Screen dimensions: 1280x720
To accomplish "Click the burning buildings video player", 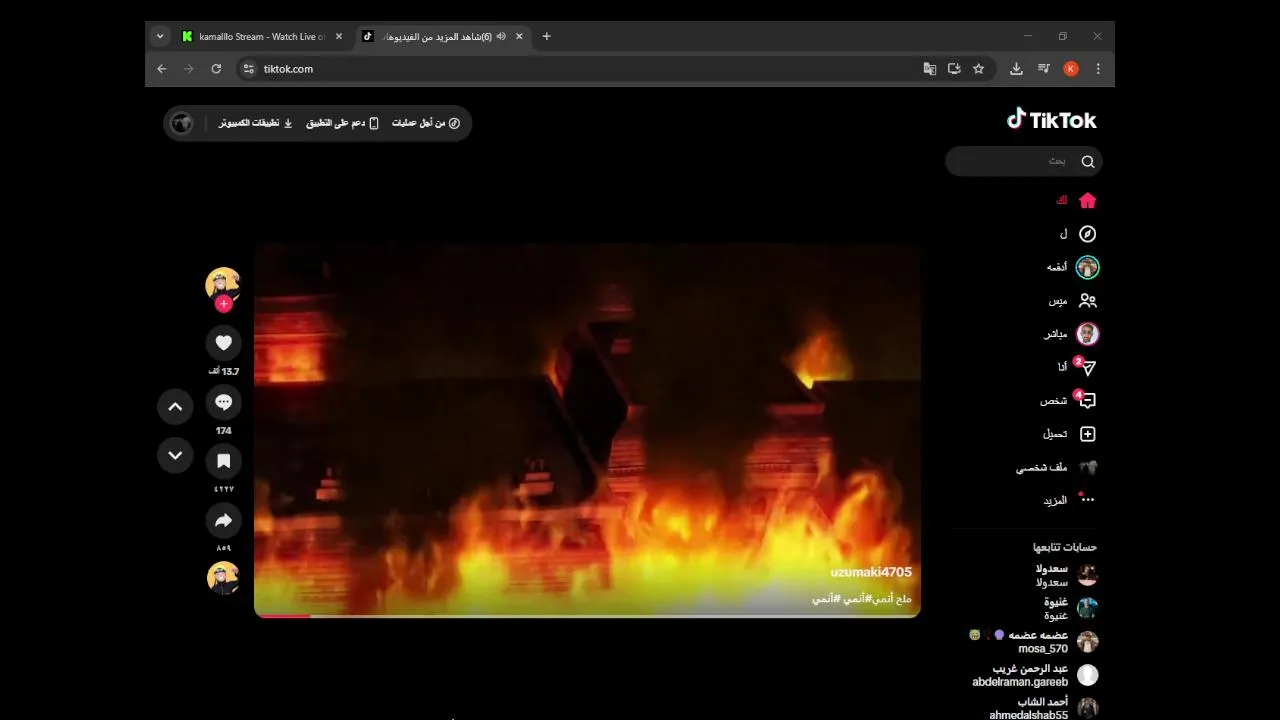I will coord(587,430).
